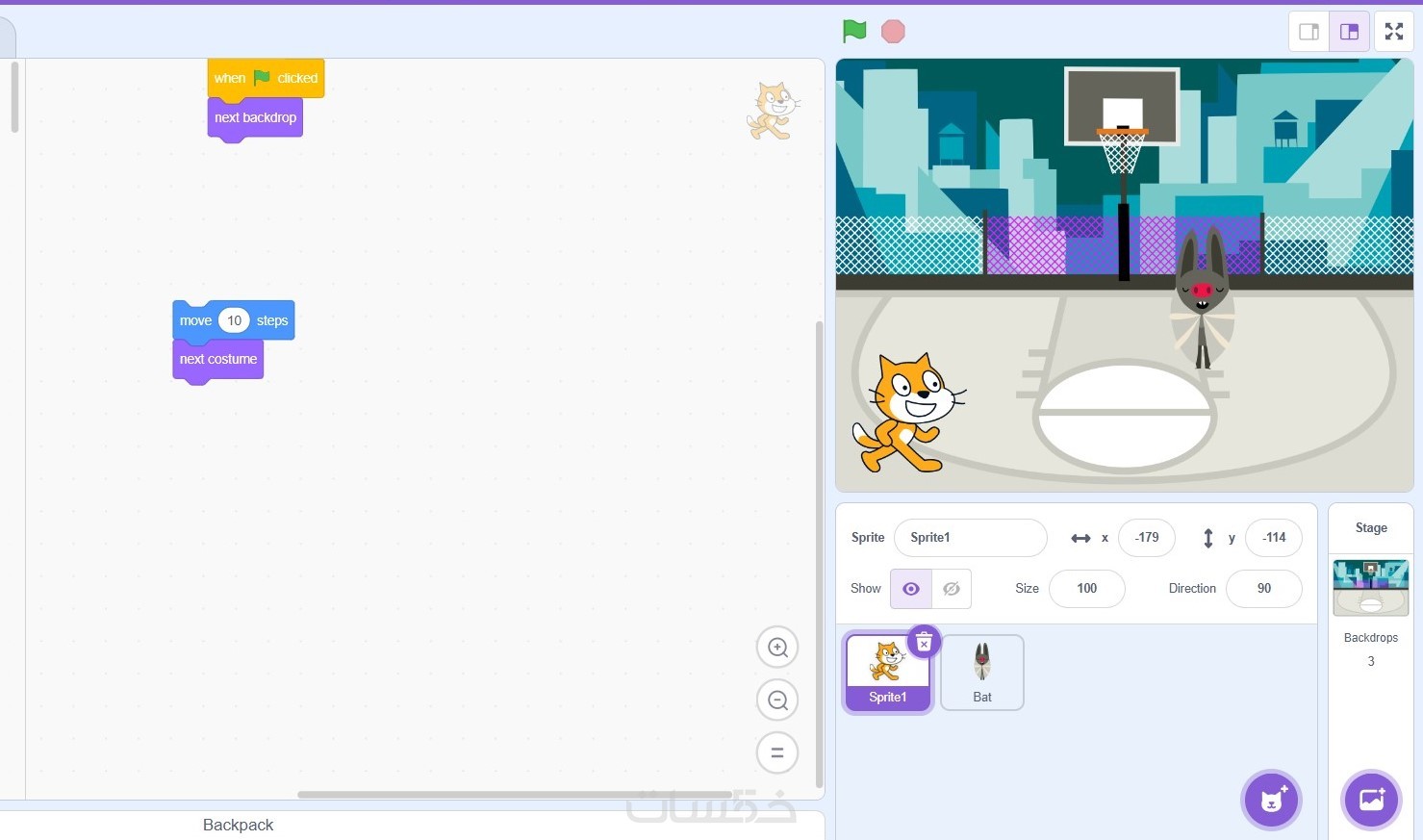1423x840 pixels.
Task: Click the backdrop count '3'
Action: 1371,662
